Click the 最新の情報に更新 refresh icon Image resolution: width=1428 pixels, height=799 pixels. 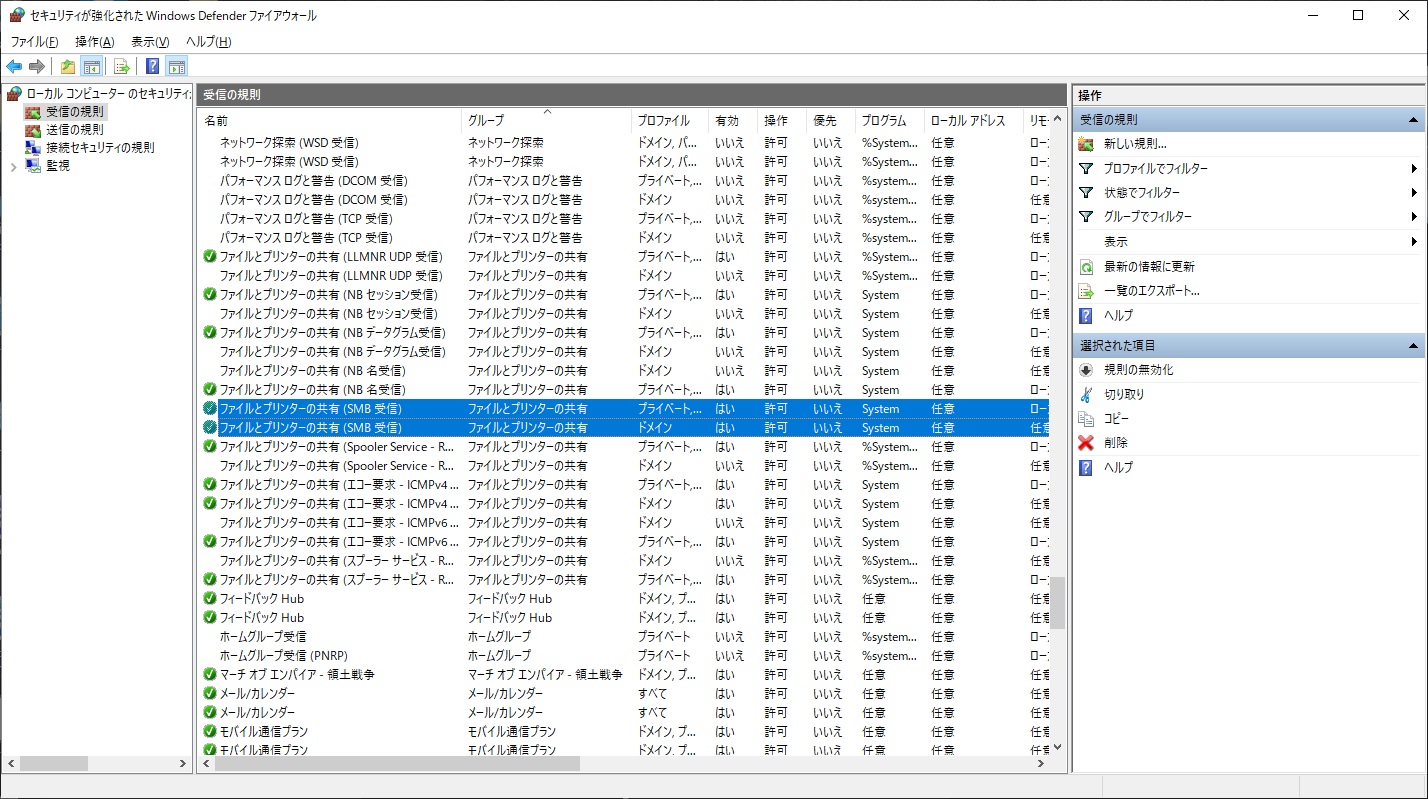tap(1086, 267)
